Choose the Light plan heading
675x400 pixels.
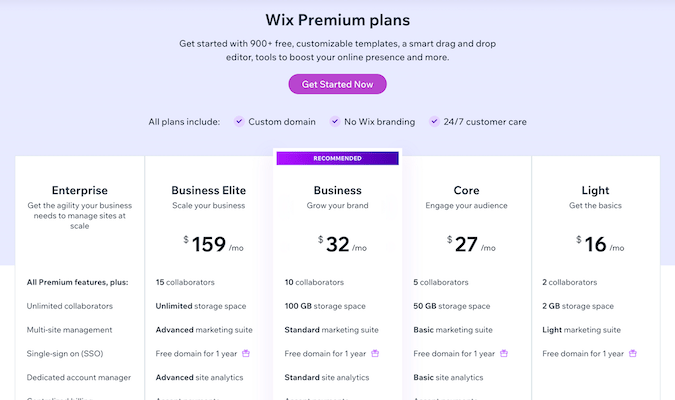point(595,190)
